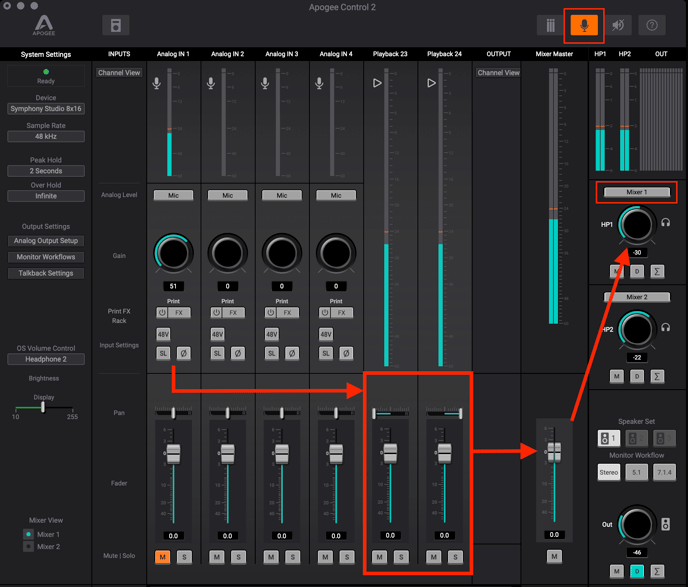
Task: Open FX rack on Analog IN 1
Action: click(x=179, y=313)
